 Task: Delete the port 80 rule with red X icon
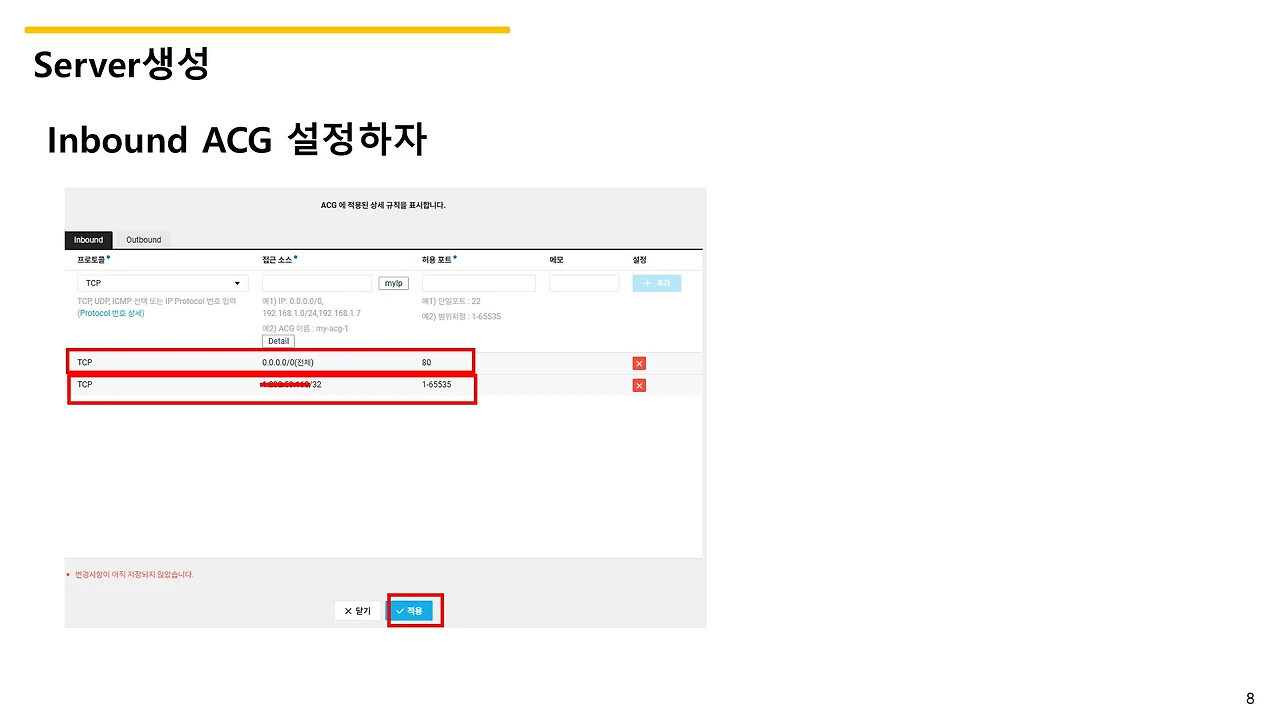click(x=639, y=363)
